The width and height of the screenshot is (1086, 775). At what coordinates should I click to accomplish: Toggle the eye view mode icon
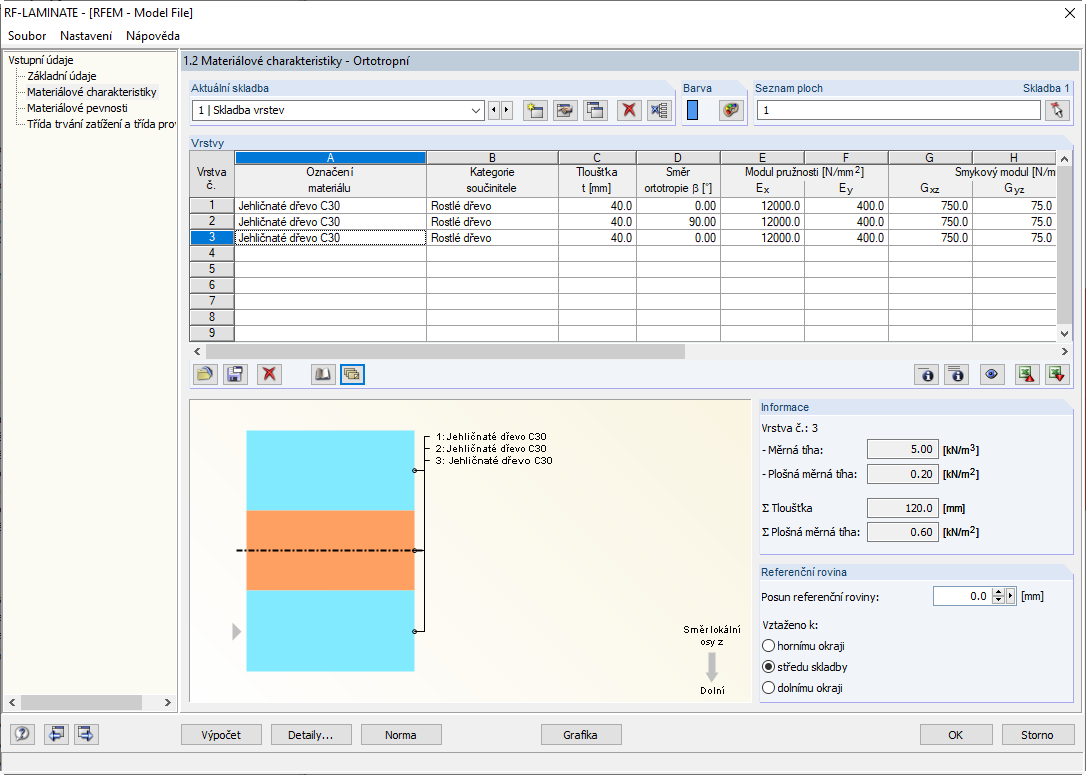point(992,375)
